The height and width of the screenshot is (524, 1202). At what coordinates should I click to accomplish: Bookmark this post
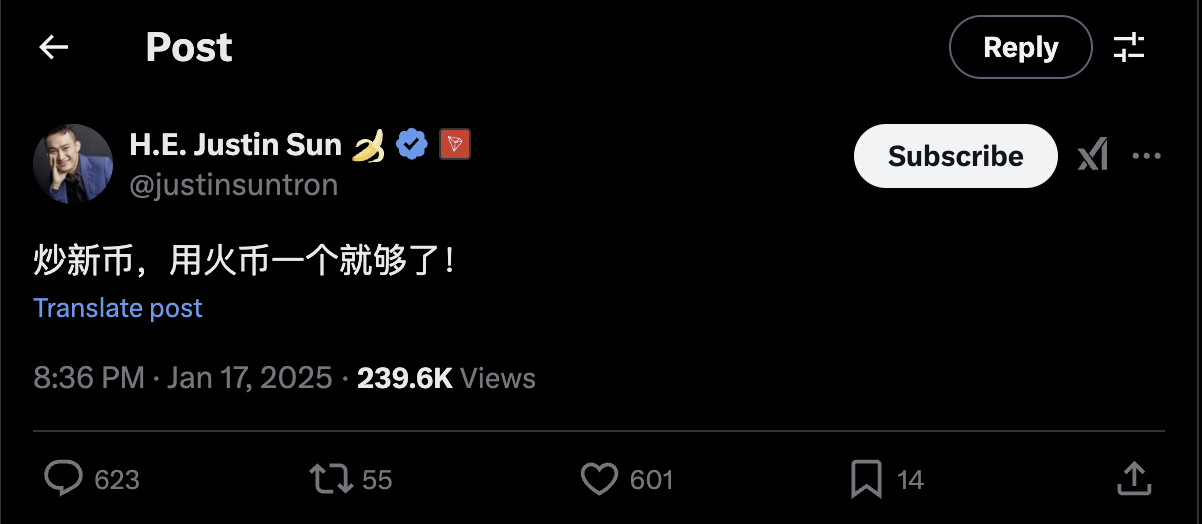pyautogui.click(x=865, y=479)
